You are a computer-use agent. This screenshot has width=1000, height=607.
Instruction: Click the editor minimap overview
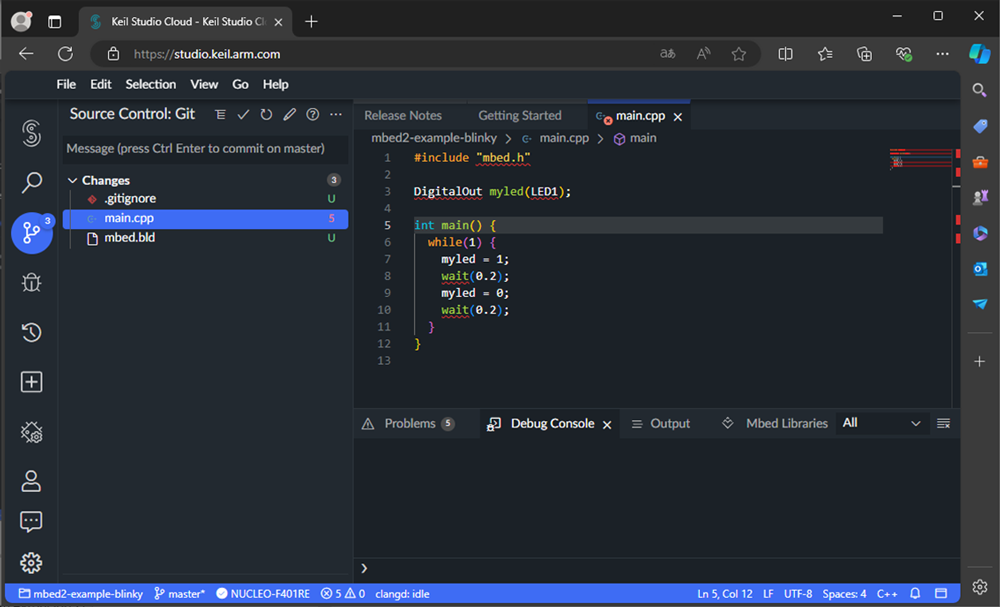tap(920, 159)
